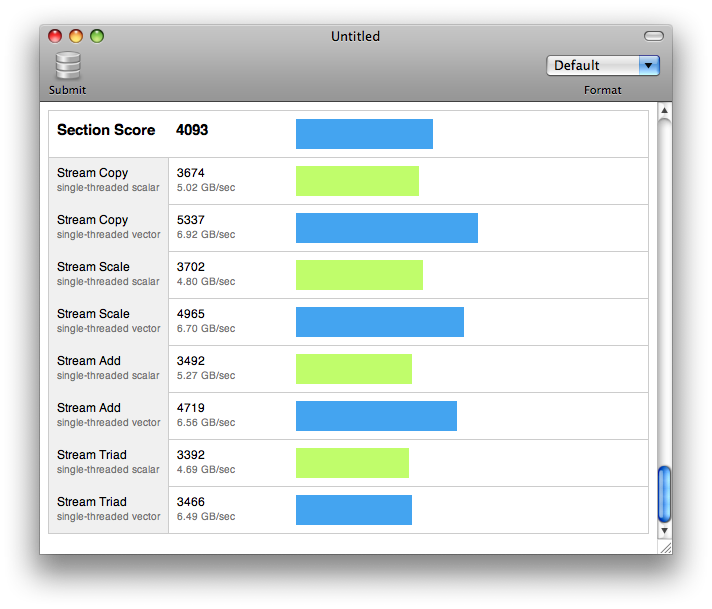Click the Section Score blue bar
The width and height of the screenshot is (712, 609).
coord(364,134)
